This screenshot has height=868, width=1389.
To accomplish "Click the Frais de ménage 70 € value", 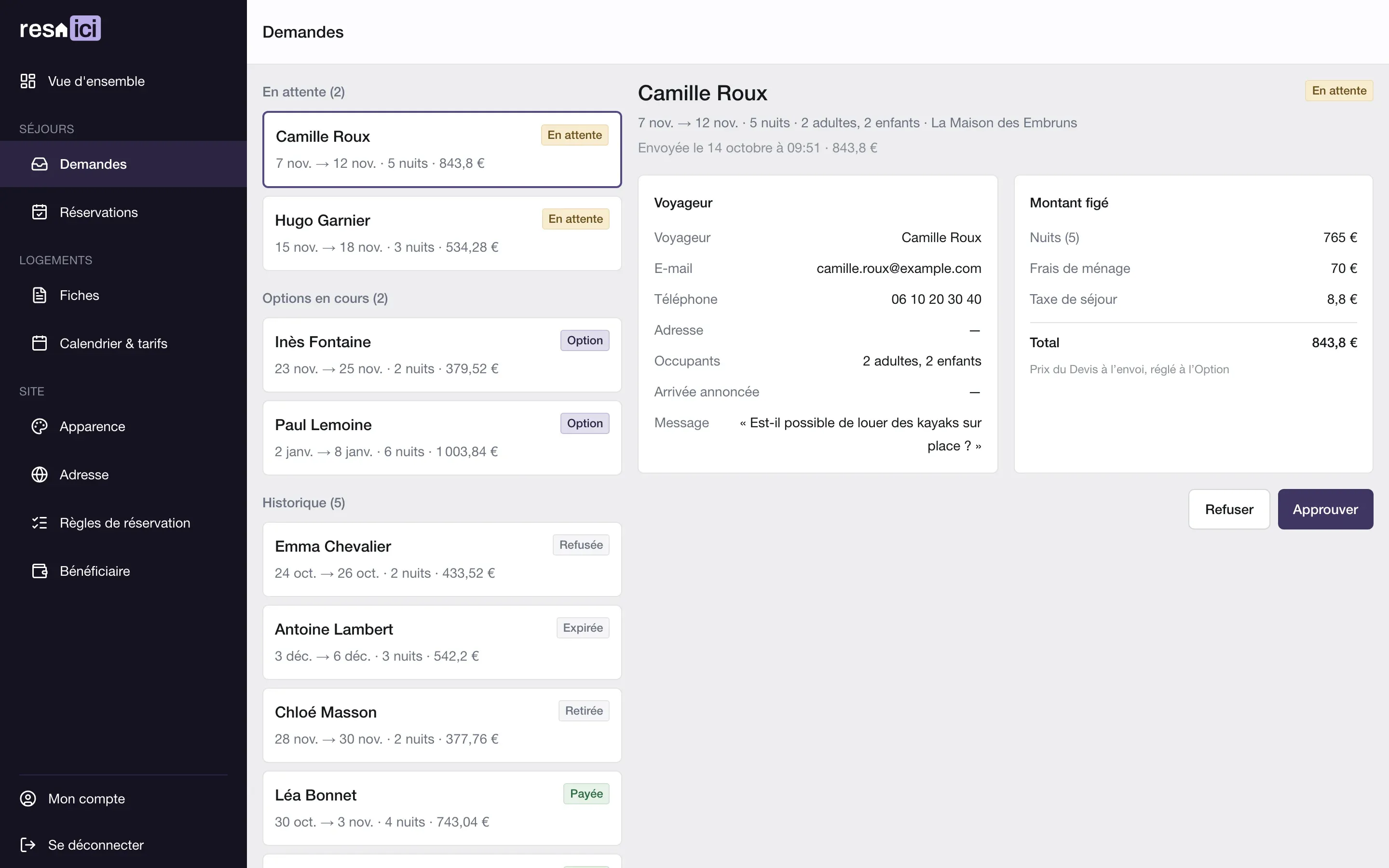I will pos(1344,268).
